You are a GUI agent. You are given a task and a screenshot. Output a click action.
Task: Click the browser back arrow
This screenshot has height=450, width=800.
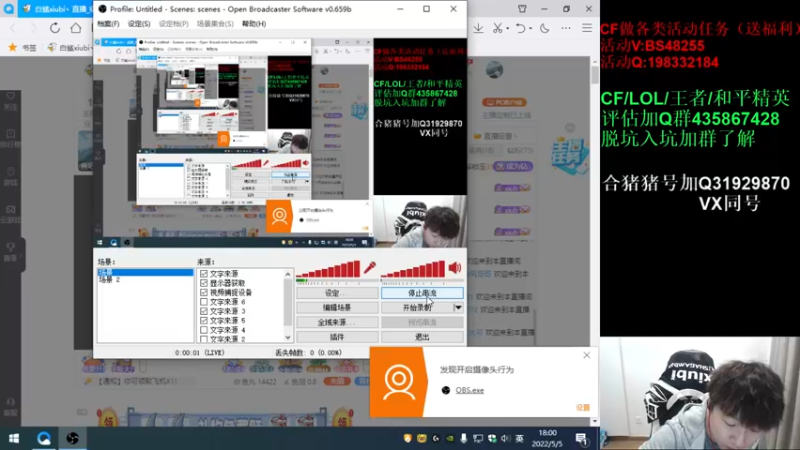tap(13, 28)
